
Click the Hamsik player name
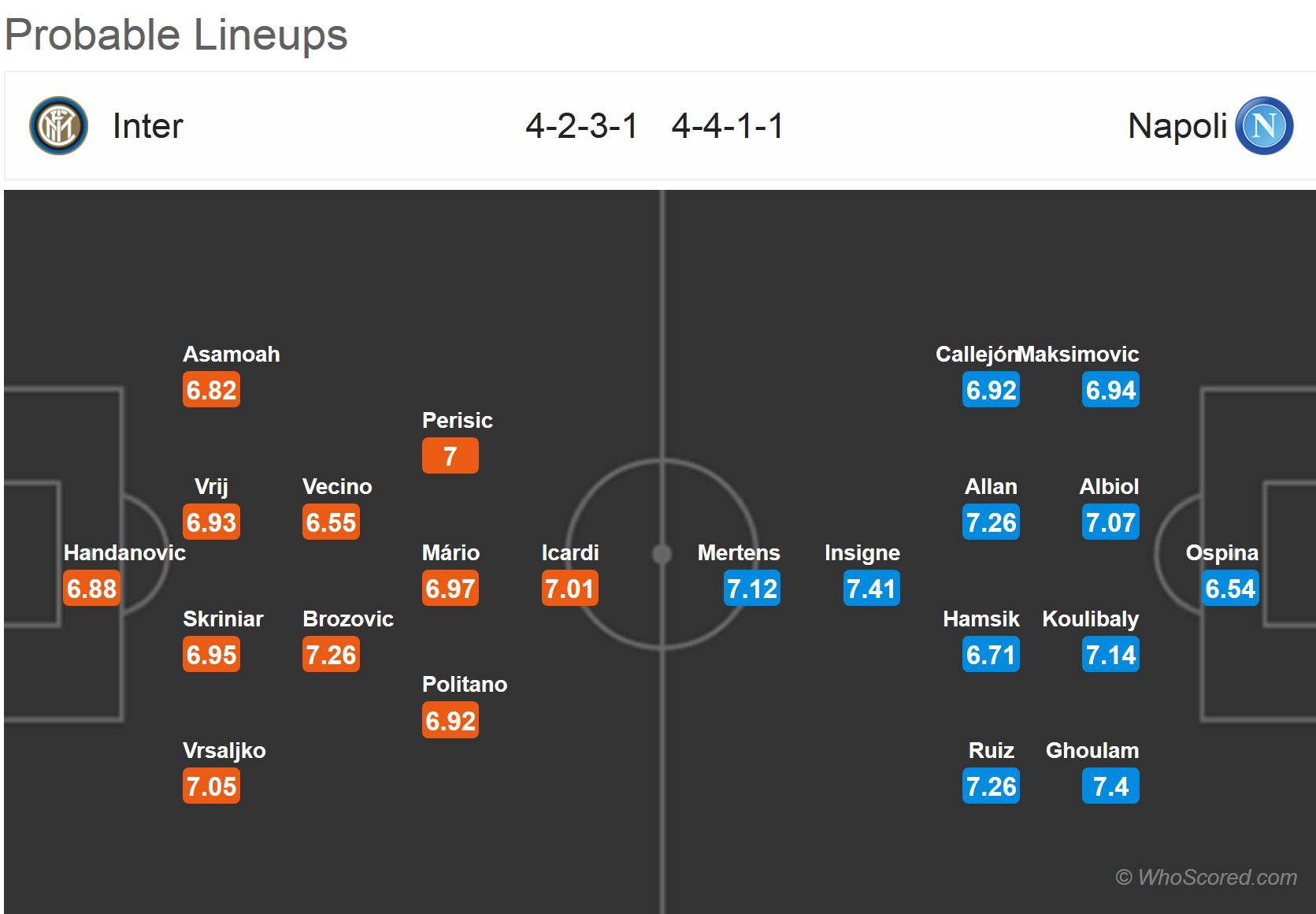981,619
